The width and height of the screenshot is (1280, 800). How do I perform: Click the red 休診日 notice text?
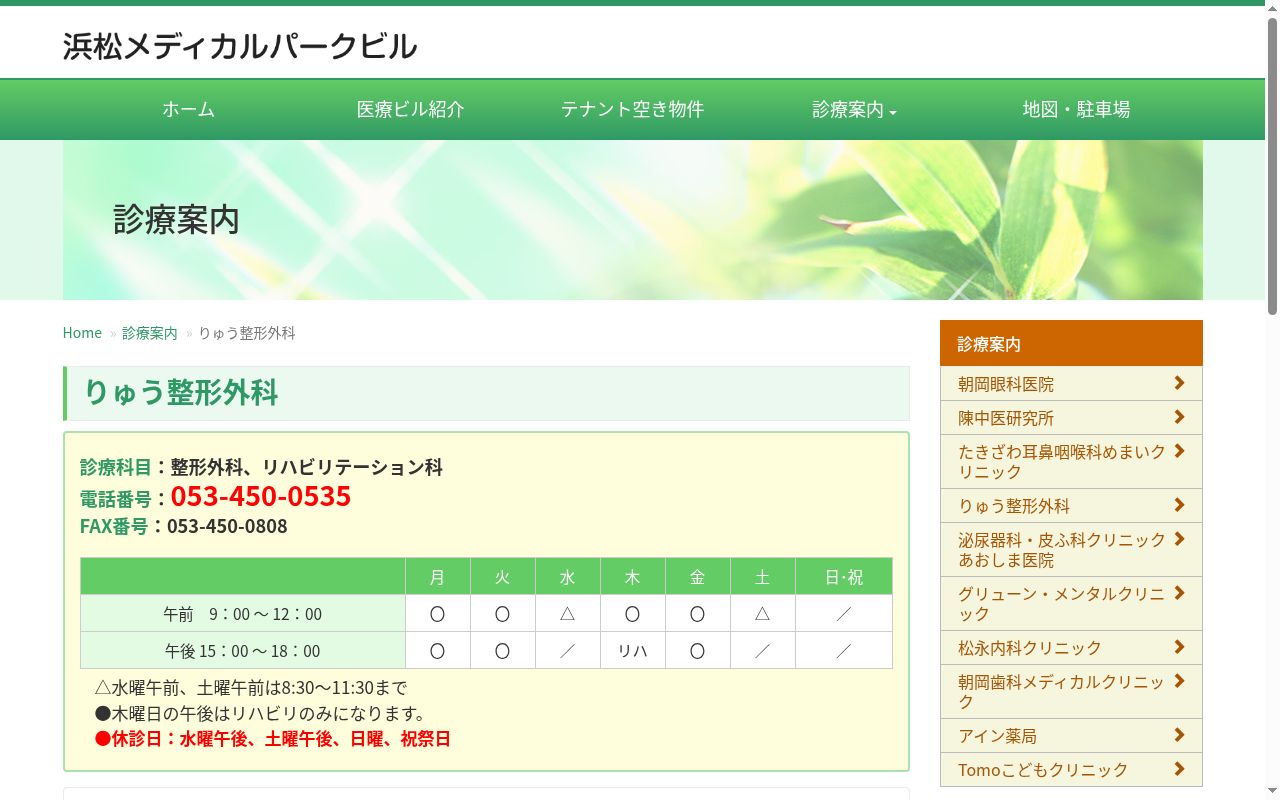(273, 739)
